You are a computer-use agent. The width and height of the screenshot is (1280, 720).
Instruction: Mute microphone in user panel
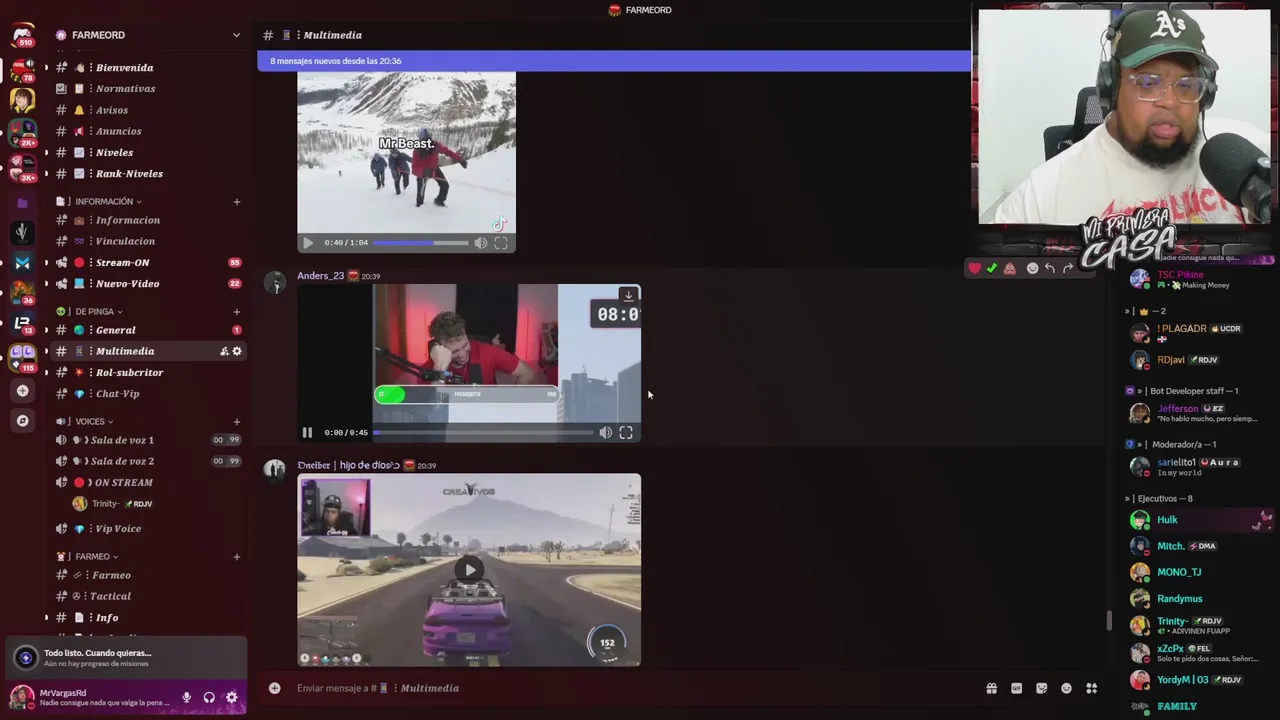[x=186, y=697]
